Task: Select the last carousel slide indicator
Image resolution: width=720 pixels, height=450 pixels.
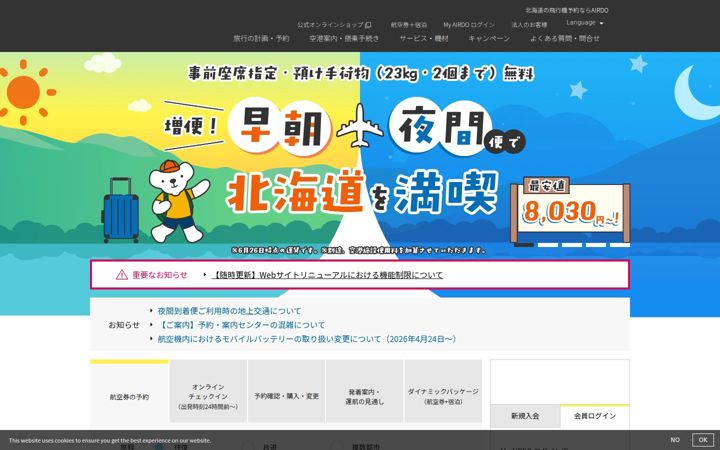Action: [x=620, y=245]
